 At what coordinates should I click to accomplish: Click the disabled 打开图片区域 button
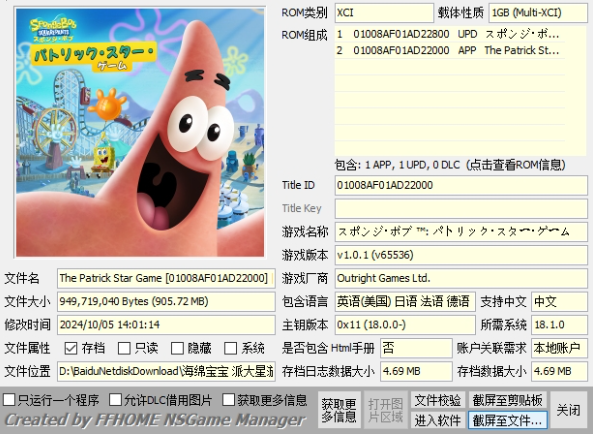tap(385, 410)
